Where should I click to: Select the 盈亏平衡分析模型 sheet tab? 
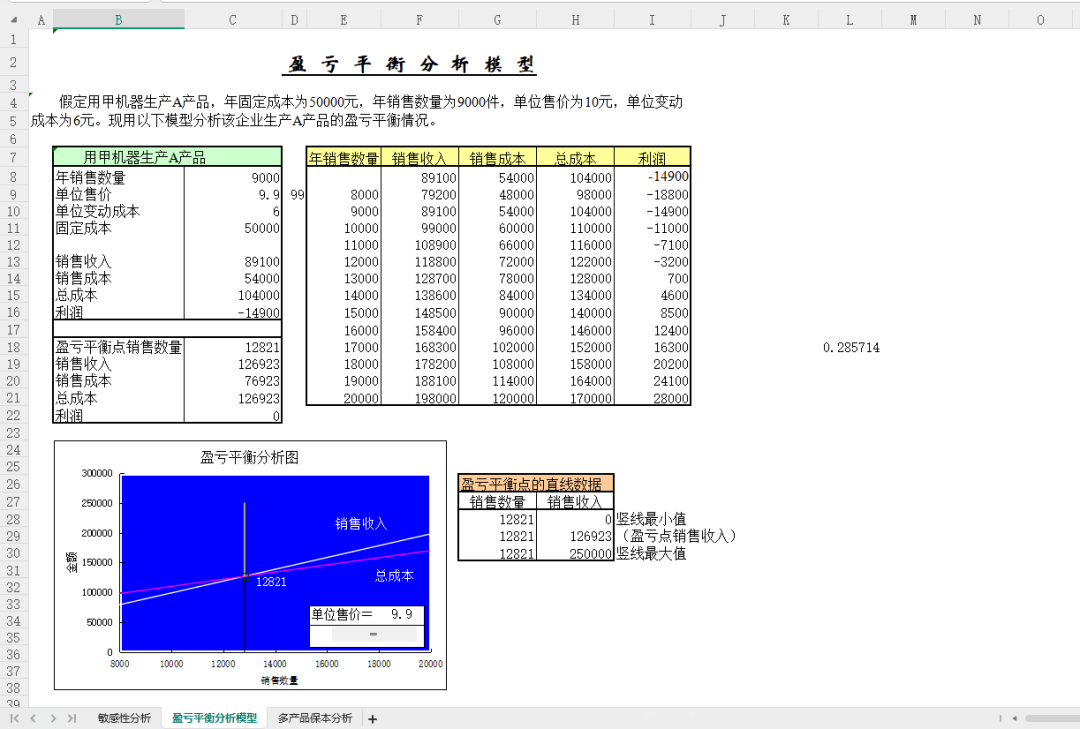tap(214, 718)
